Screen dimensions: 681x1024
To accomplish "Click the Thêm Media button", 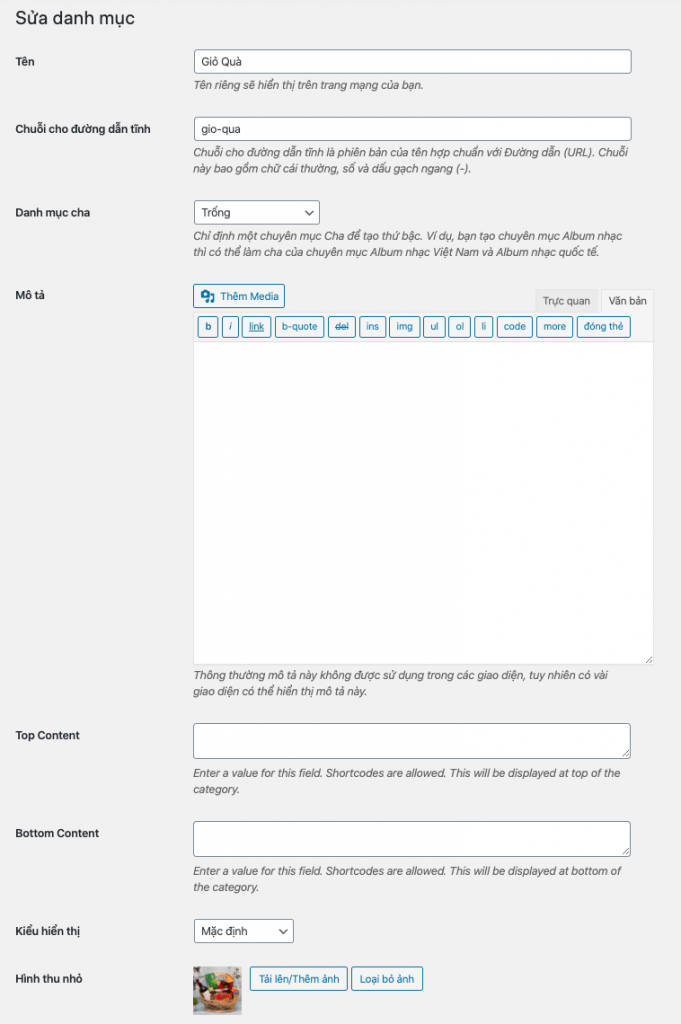I will pyautogui.click(x=239, y=296).
